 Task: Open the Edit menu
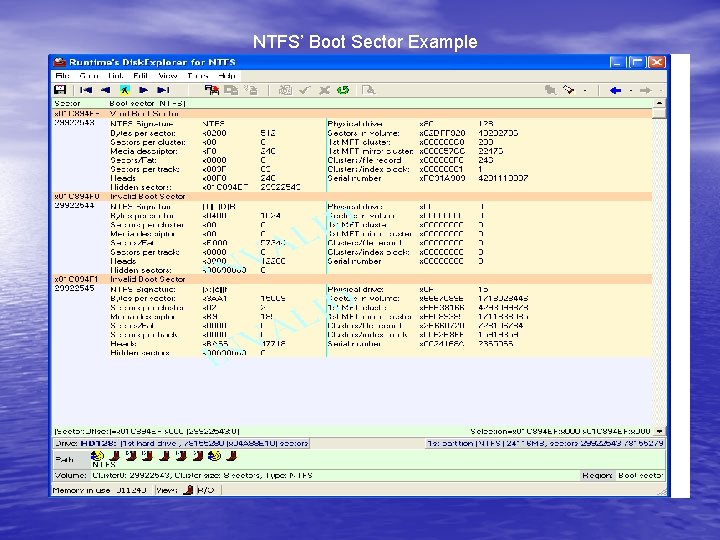pos(140,75)
